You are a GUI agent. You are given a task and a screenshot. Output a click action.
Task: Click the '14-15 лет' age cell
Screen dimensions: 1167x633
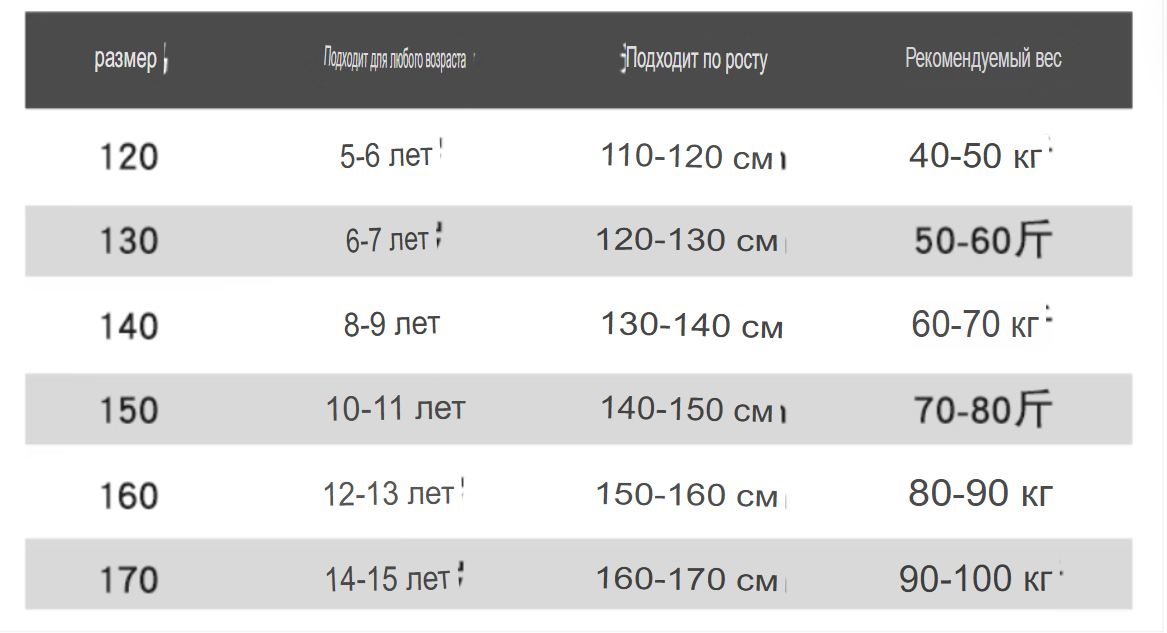click(x=387, y=579)
